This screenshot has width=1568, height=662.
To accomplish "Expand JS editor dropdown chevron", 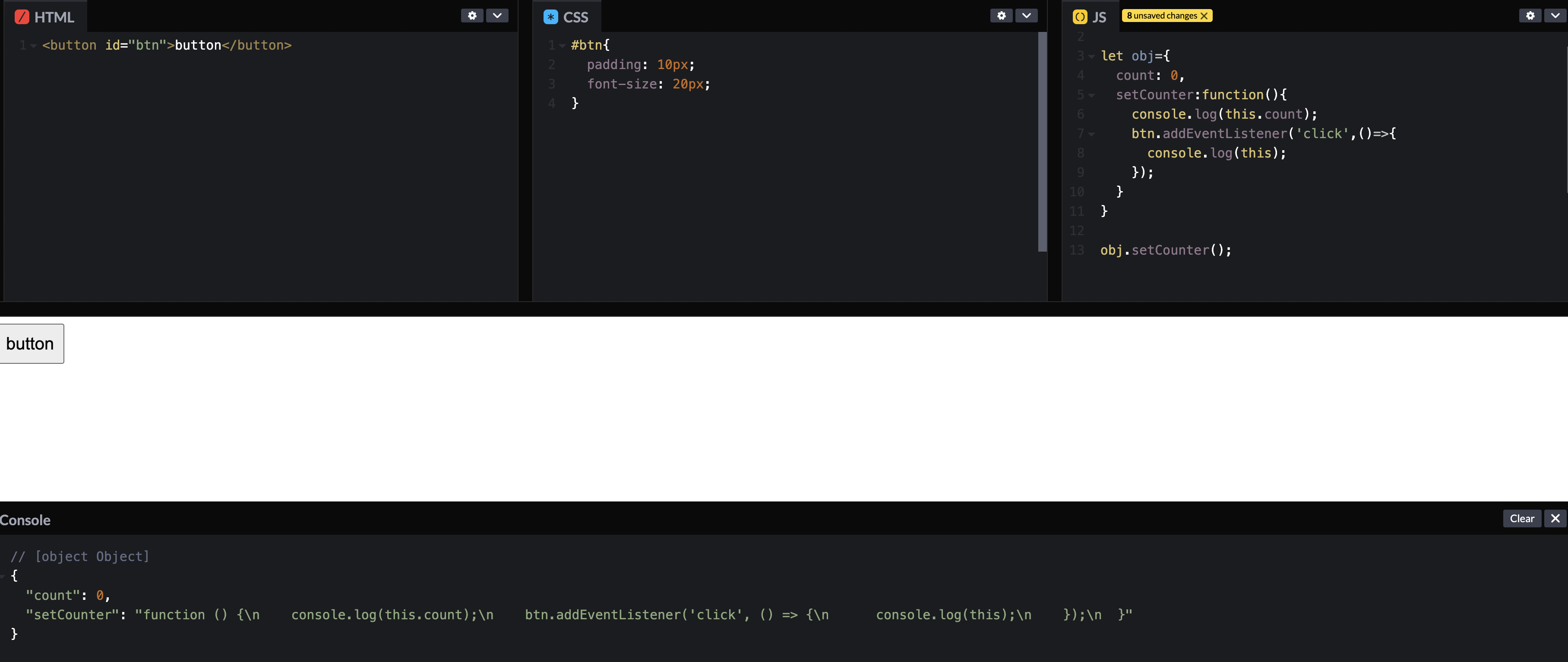I will tap(1555, 16).
